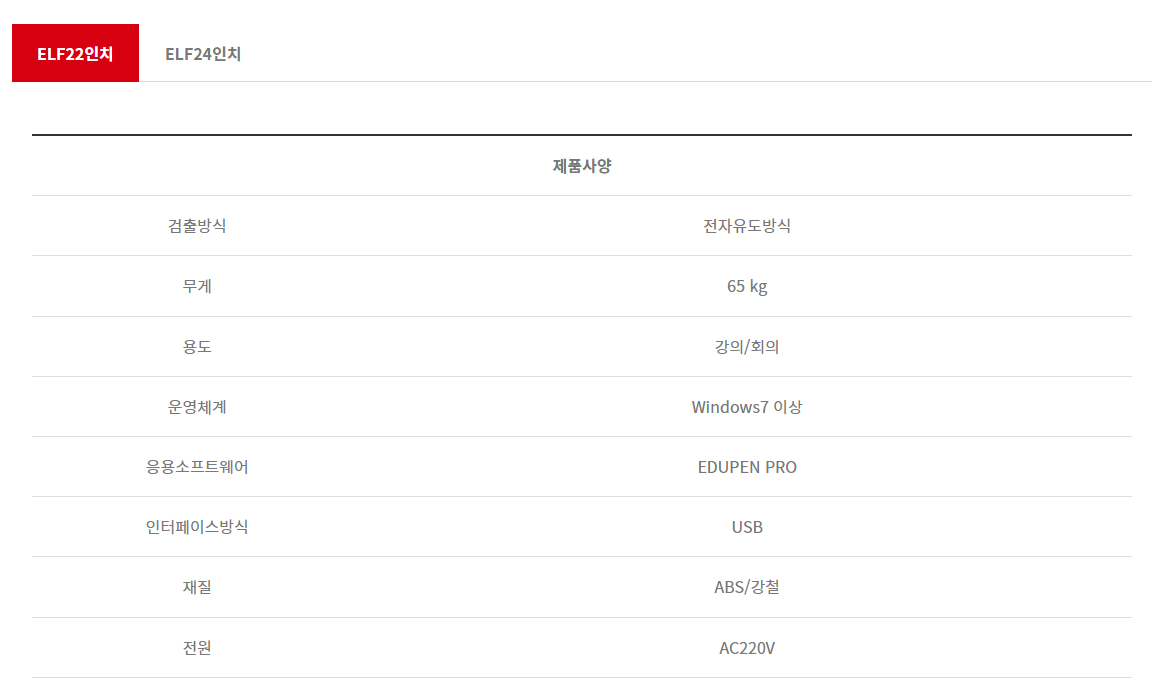Click the 전원 row label
Viewport: 1167px width, 685px height.
(x=197, y=648)
